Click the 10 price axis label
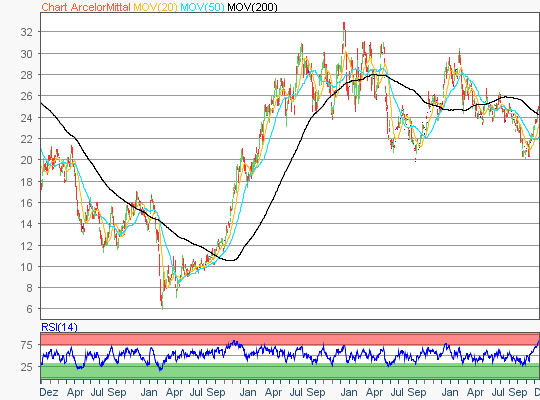This screenshot has height=400, width=540. click(x=27, y=267)
